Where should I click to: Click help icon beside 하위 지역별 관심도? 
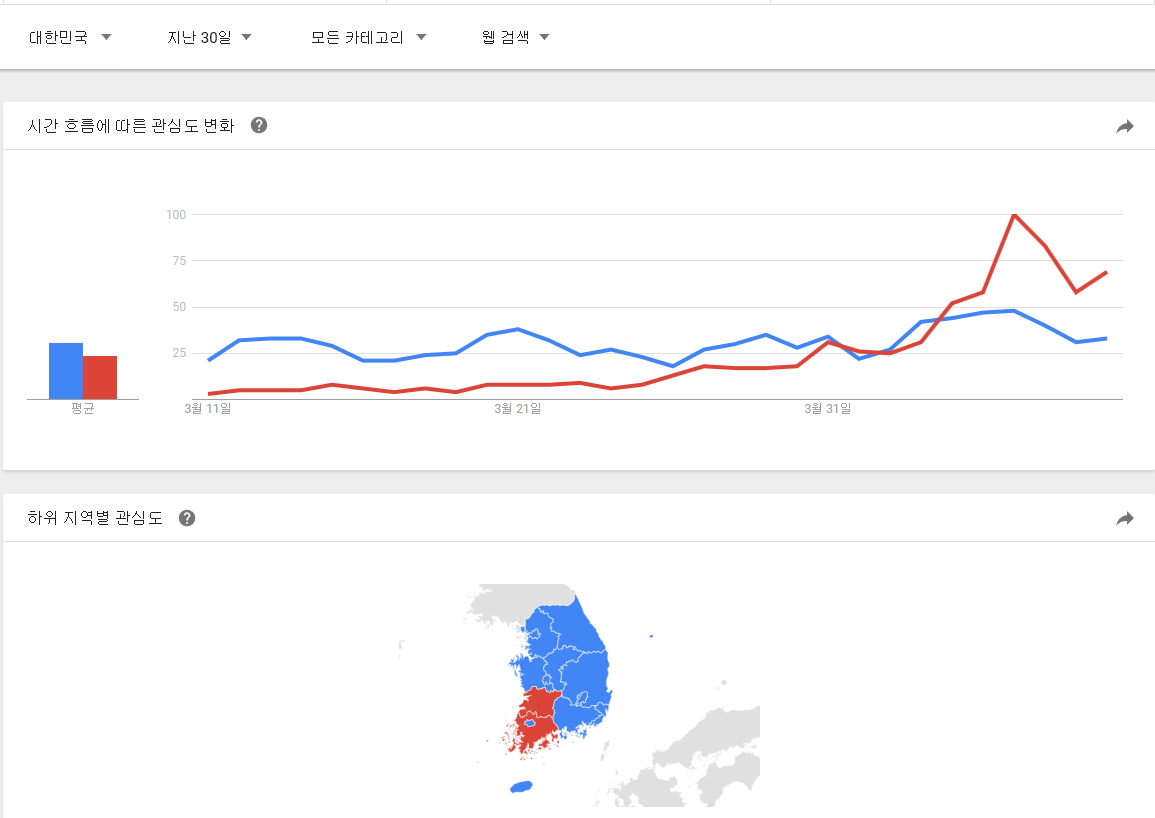[187, 518]
